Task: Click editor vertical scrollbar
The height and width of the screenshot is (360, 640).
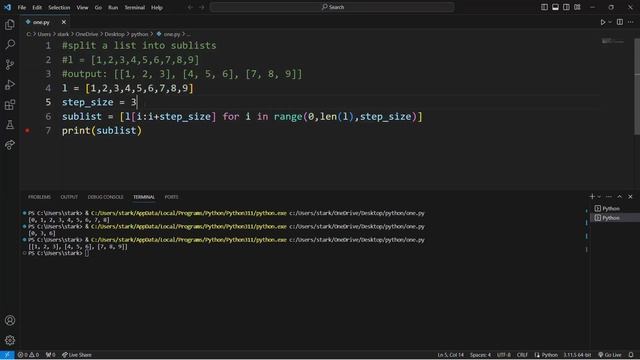Action: coord(637,86)
